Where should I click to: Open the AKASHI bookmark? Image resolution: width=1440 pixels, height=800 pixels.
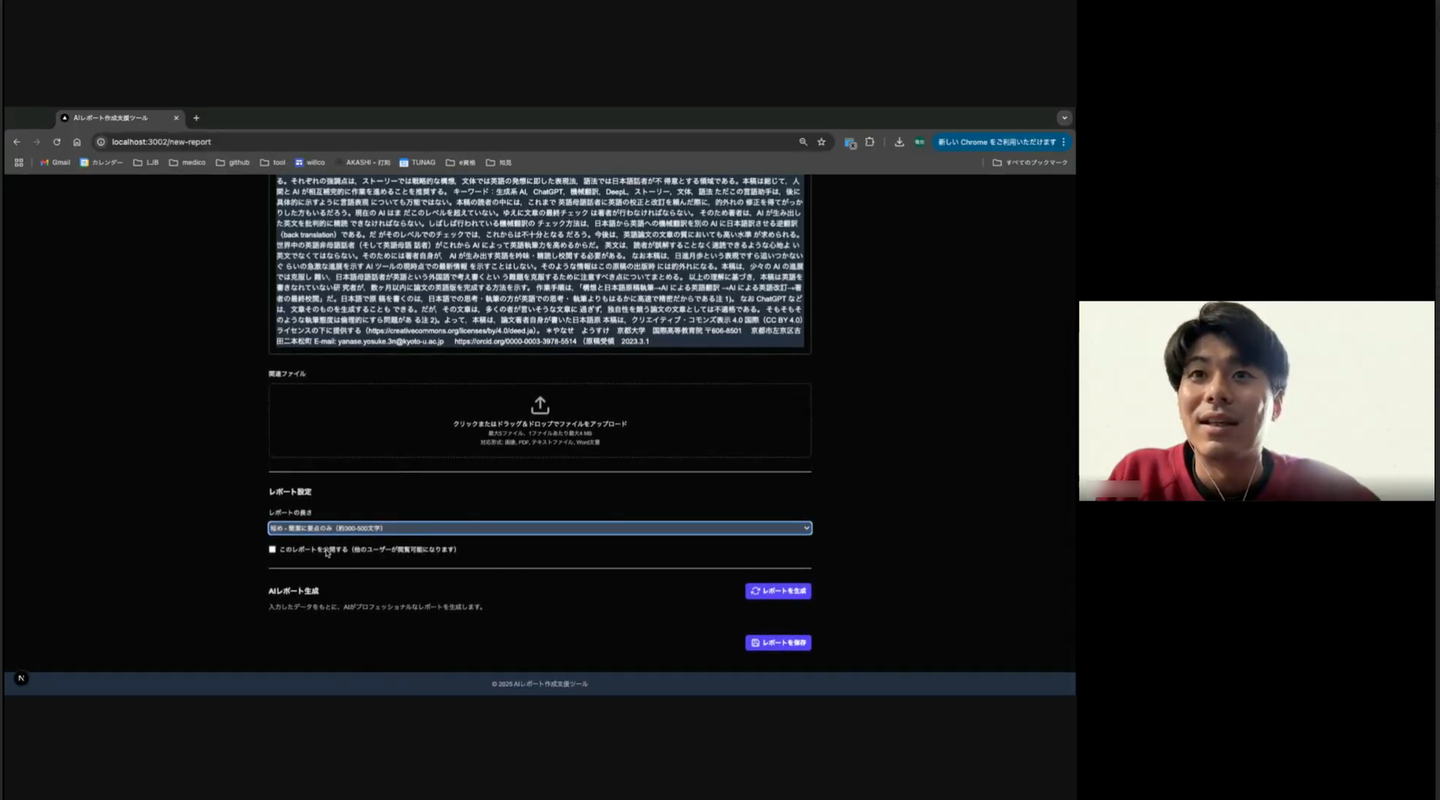tap(363, 162)
